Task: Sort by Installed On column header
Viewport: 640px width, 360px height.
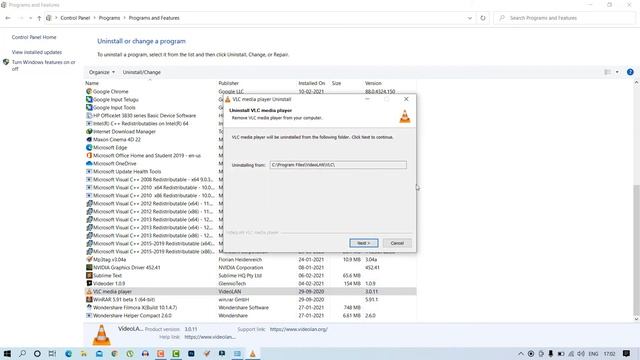Action: point(313,83)
